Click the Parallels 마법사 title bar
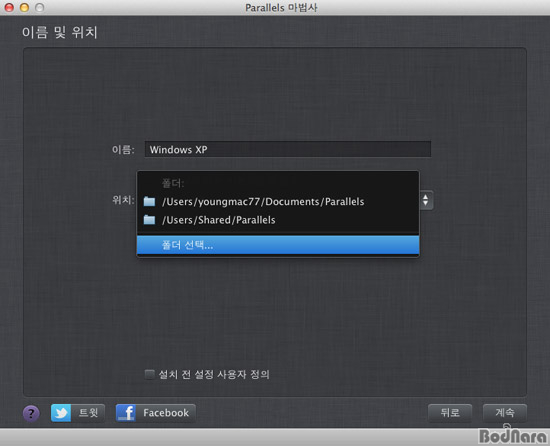550x446 pixels. coord(281,7)
